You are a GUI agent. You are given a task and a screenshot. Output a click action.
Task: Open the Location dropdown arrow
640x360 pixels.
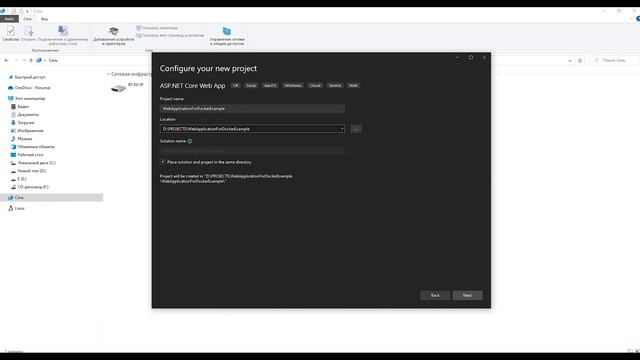[x=342, y=129]
